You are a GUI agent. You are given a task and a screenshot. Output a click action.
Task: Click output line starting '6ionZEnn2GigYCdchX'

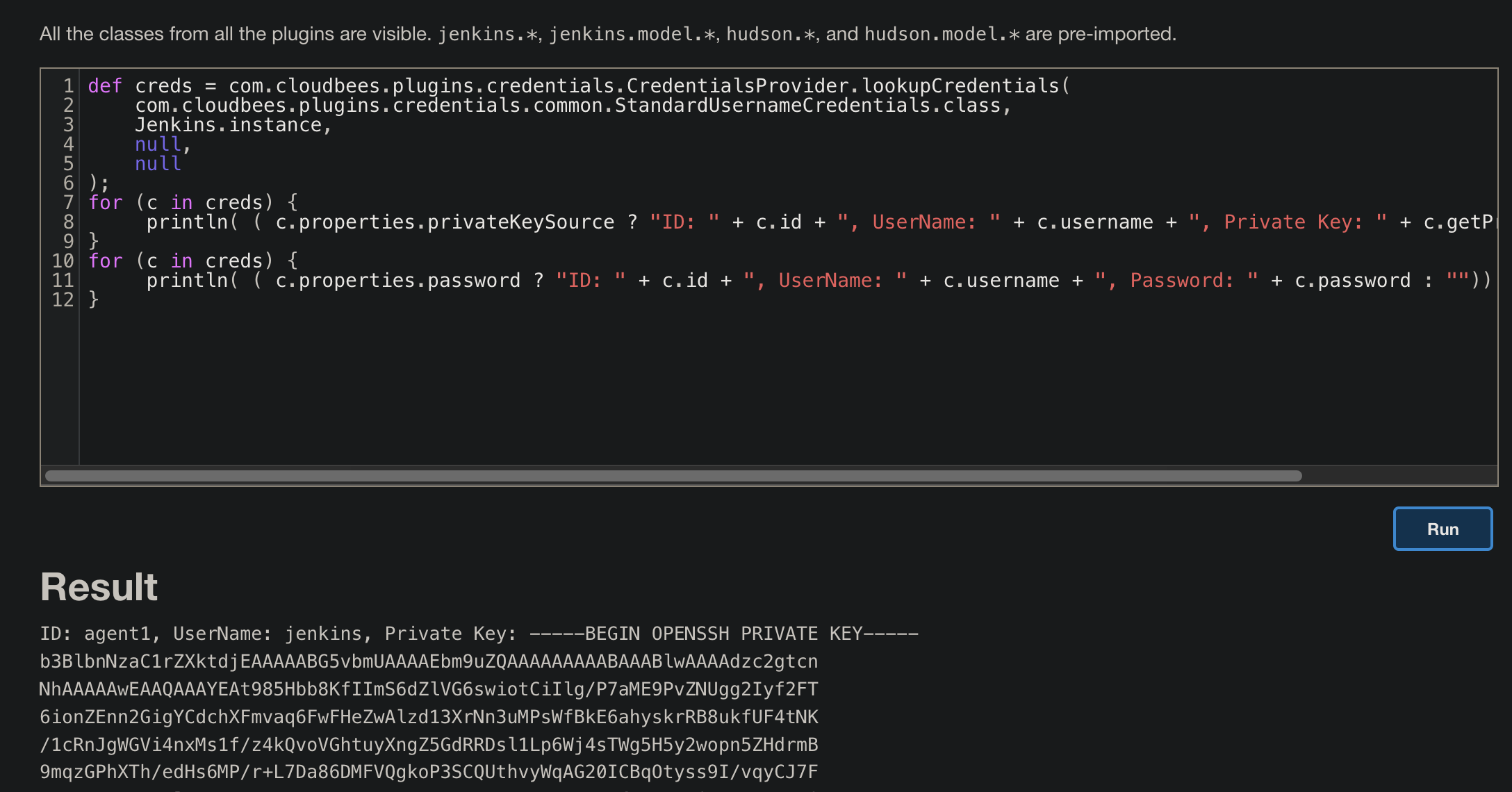[429, 717]
